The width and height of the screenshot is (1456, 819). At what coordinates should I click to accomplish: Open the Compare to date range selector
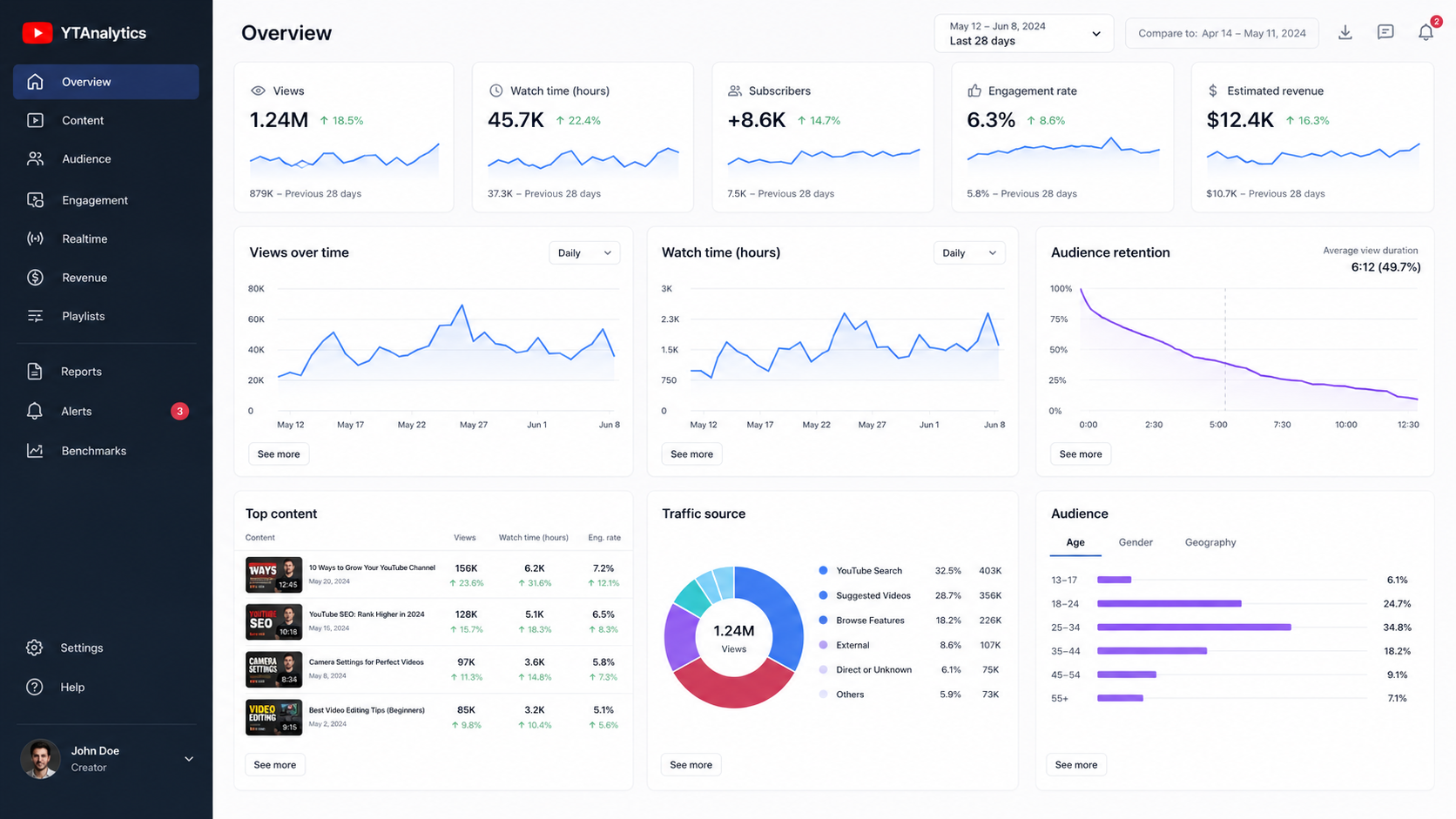coord(1222,33)
